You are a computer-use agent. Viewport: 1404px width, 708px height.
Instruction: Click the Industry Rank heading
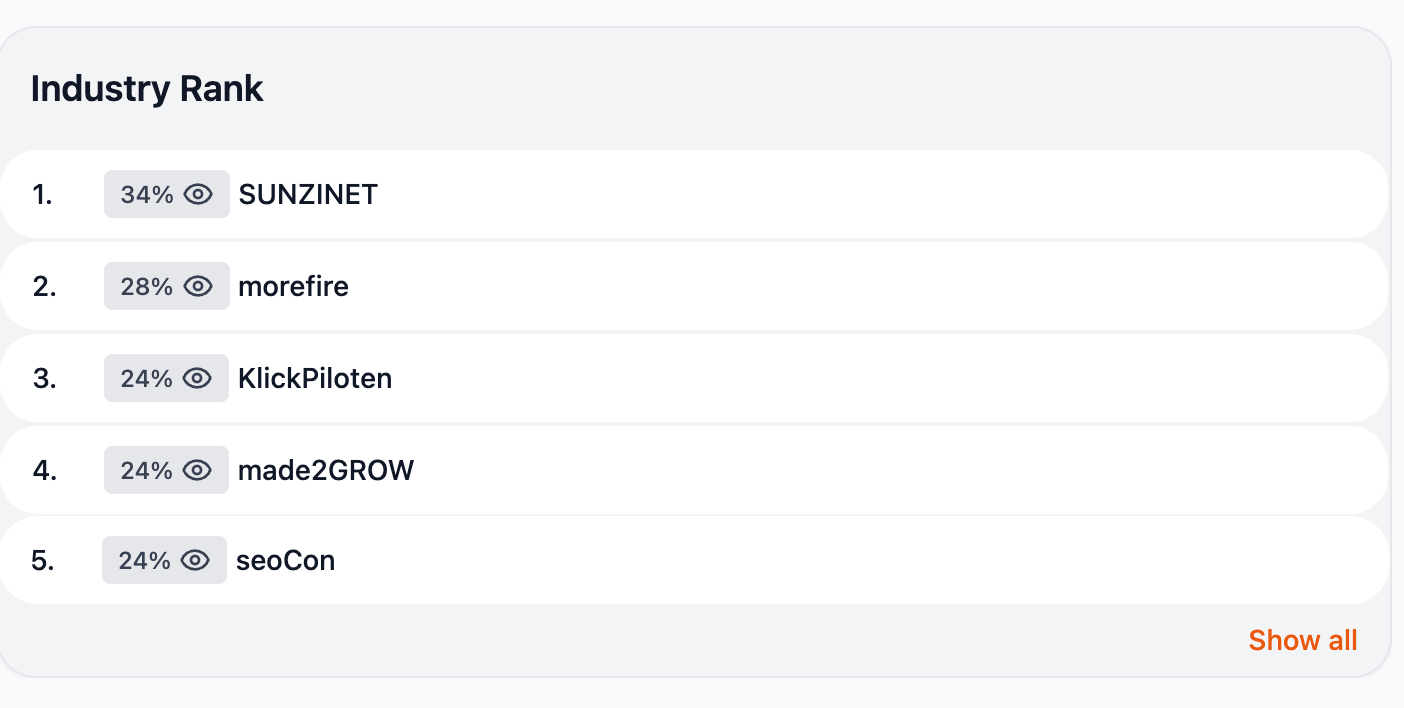pos(147,89)
